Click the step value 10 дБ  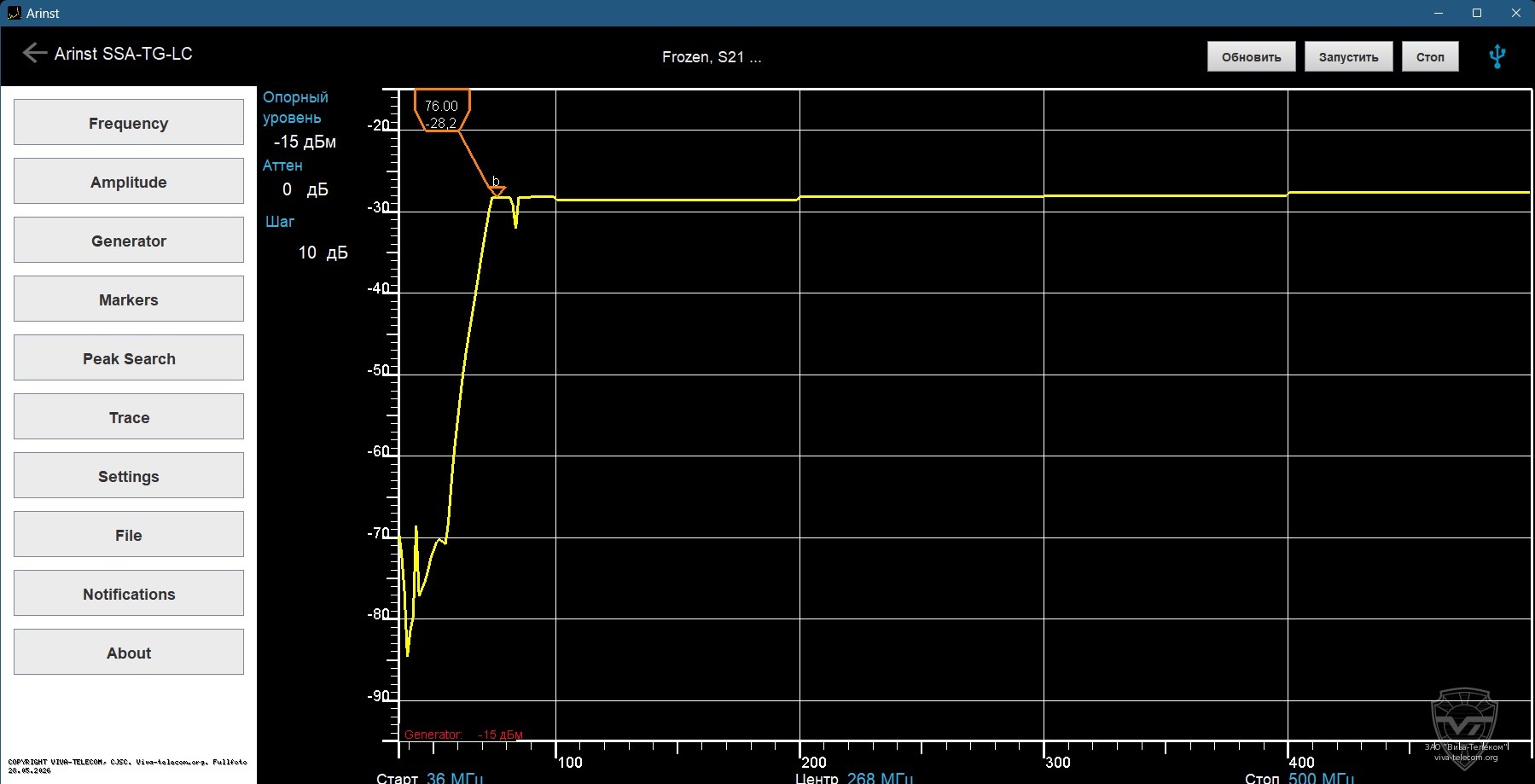coord(323,253)
